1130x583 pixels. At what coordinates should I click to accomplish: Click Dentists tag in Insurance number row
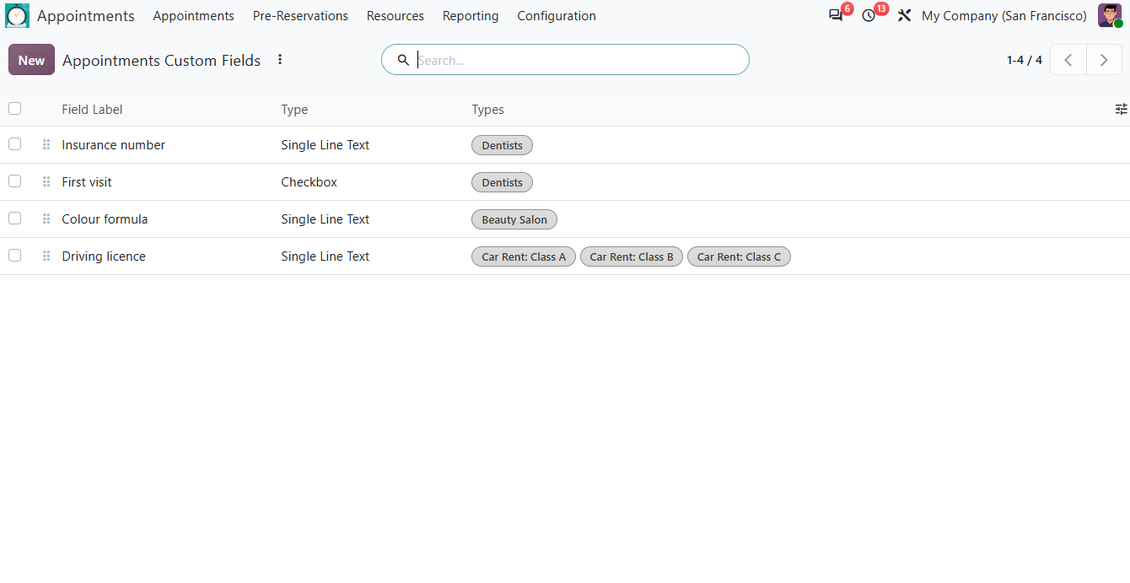502,146
